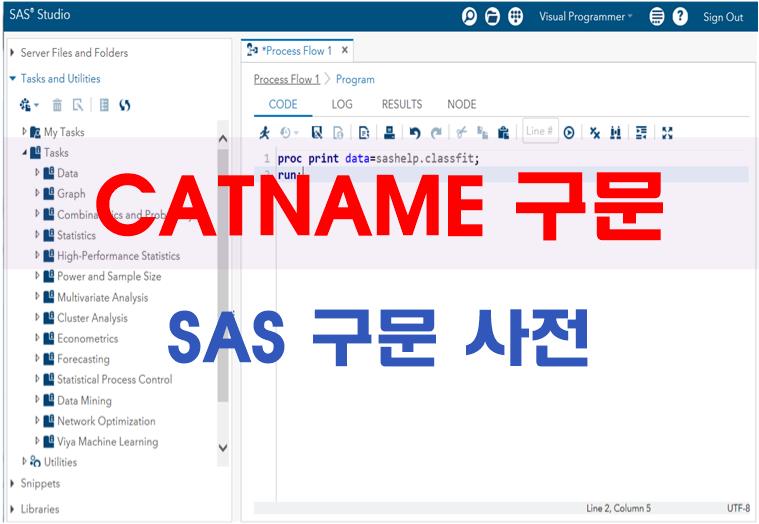Open the New task dropdown icon

[29, 105]
